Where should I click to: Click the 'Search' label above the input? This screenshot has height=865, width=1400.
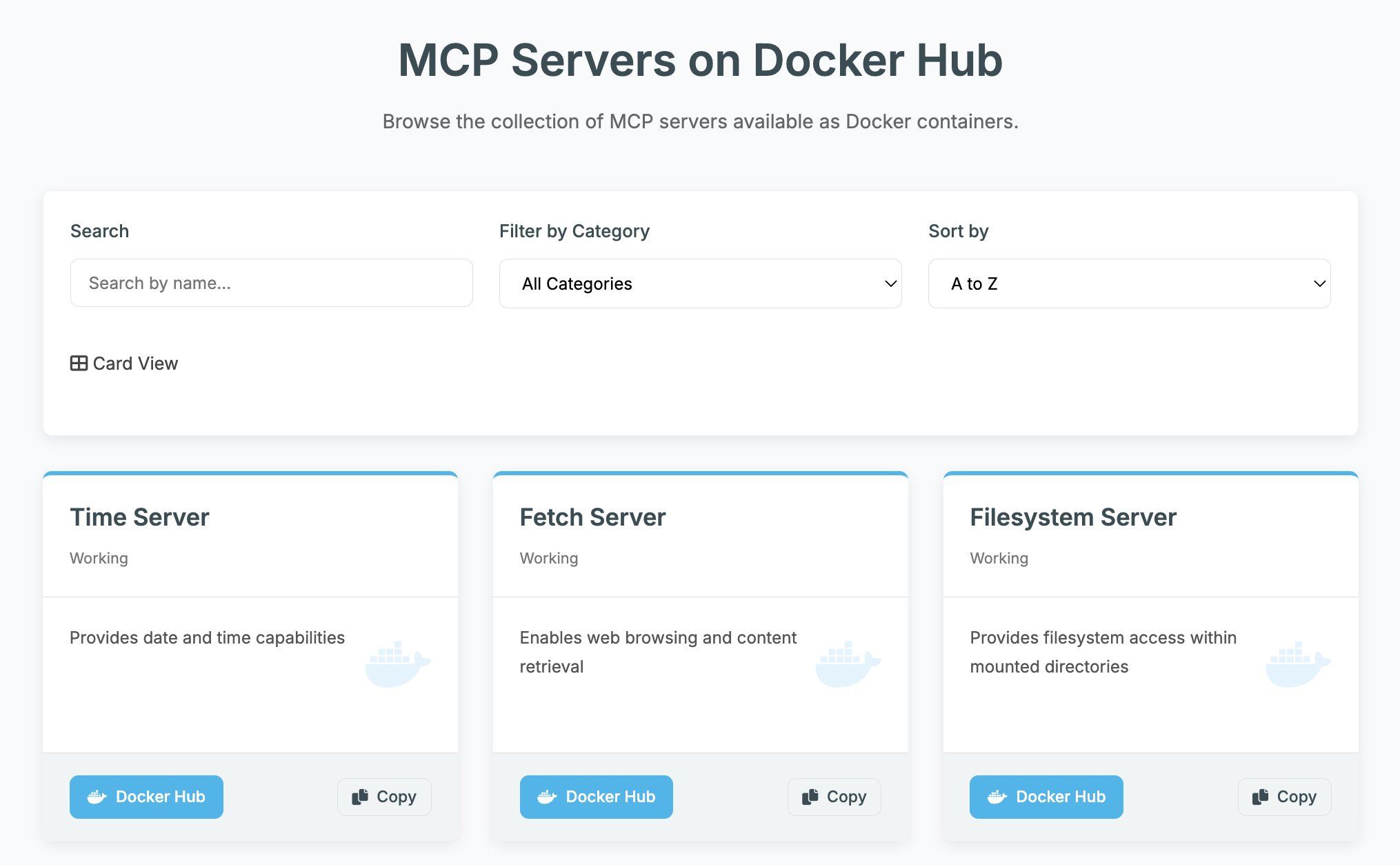pos(99,231)
